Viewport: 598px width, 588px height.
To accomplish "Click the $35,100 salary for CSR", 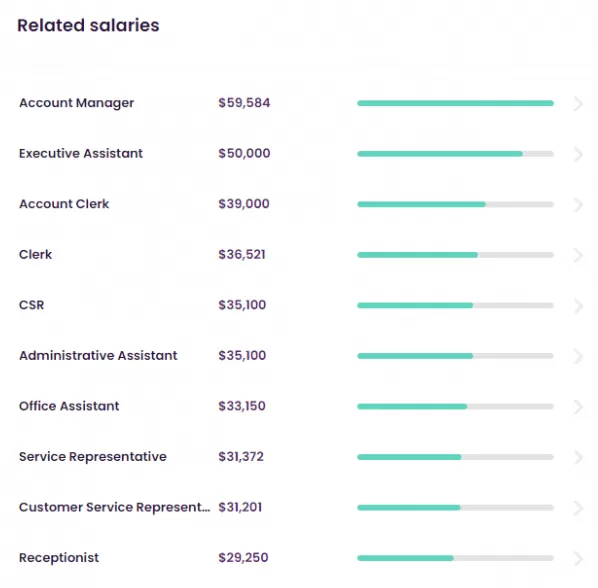I will click(x=242, y=305).
